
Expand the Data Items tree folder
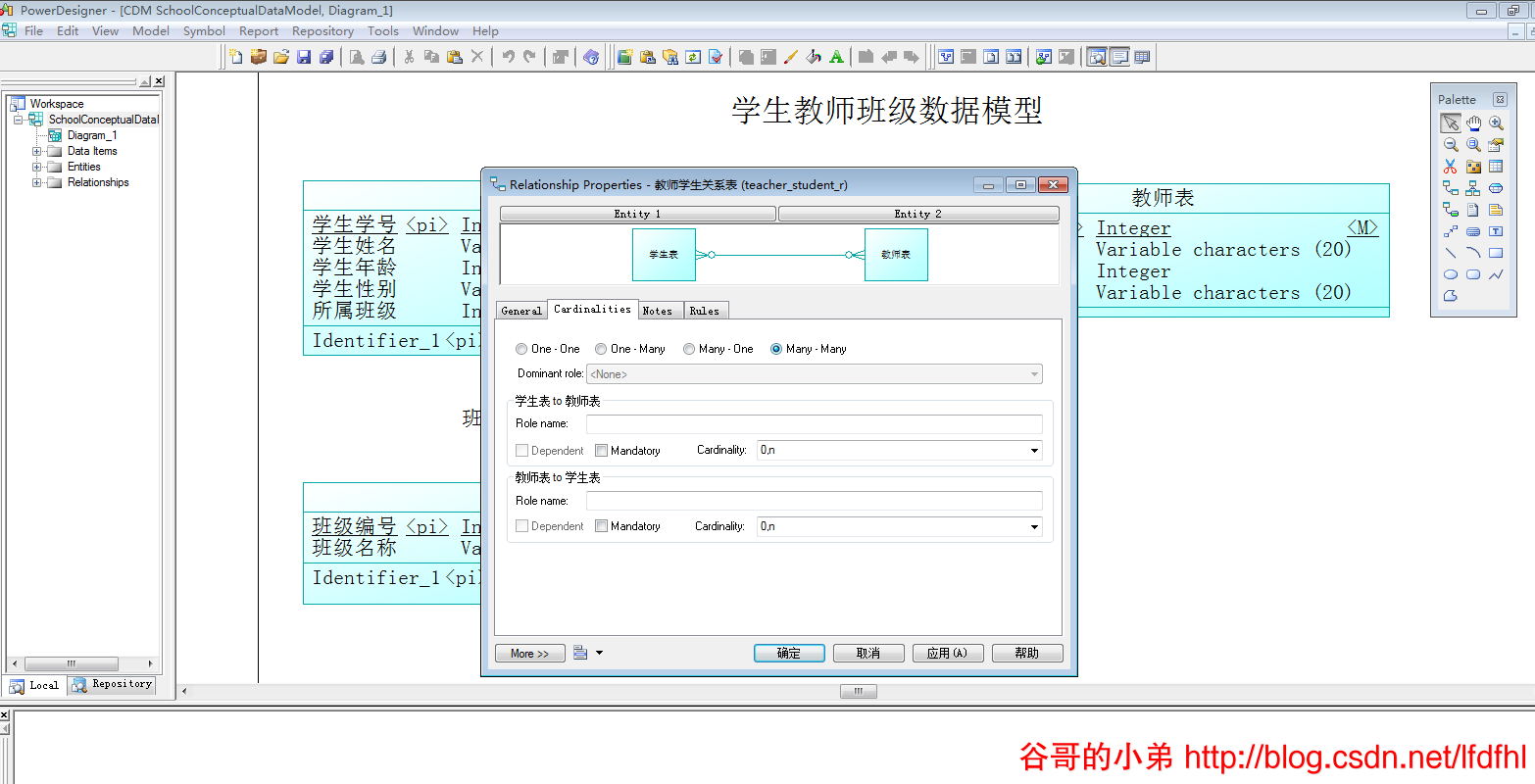click(x=37, y=151)
